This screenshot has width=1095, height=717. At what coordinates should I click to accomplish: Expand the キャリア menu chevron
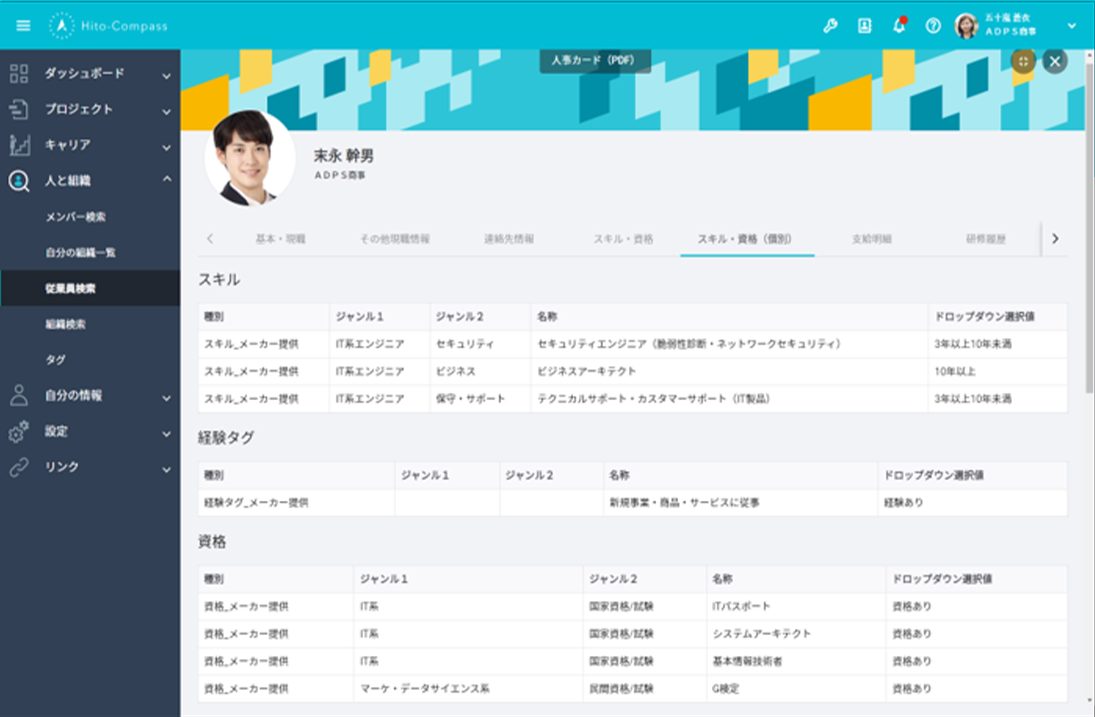166,147
